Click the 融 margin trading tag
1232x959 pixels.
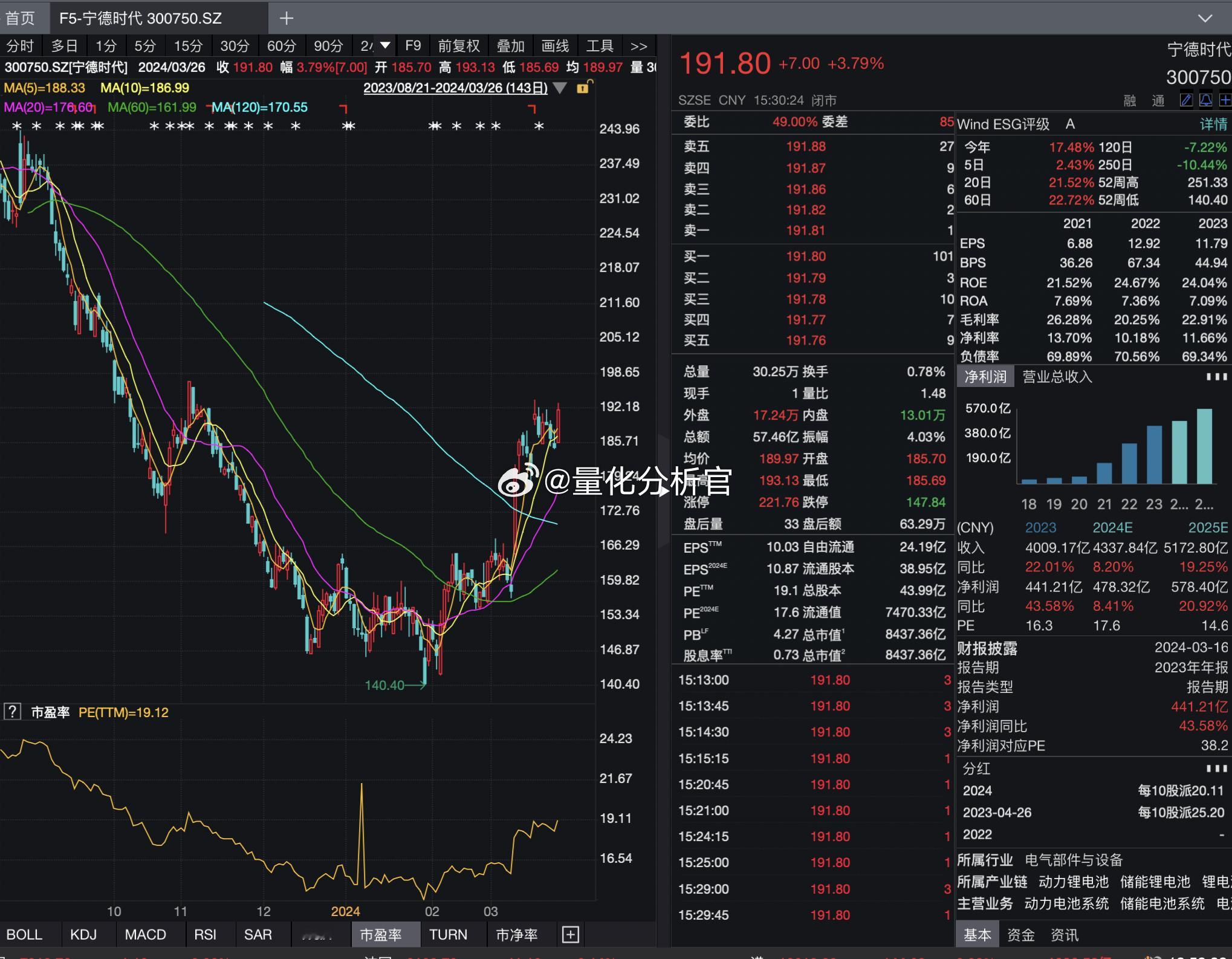tap(1130, 100)
